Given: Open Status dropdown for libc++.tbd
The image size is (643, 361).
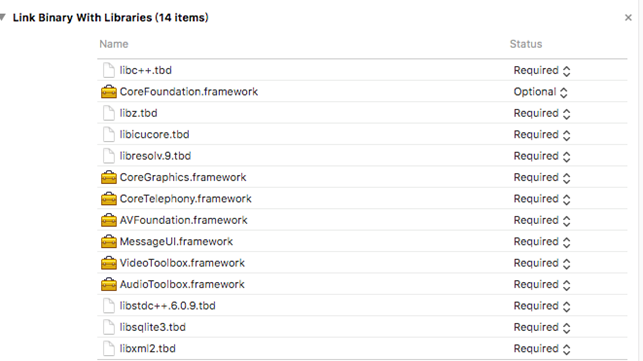Looking at the screenshot, I should (542, 71).
